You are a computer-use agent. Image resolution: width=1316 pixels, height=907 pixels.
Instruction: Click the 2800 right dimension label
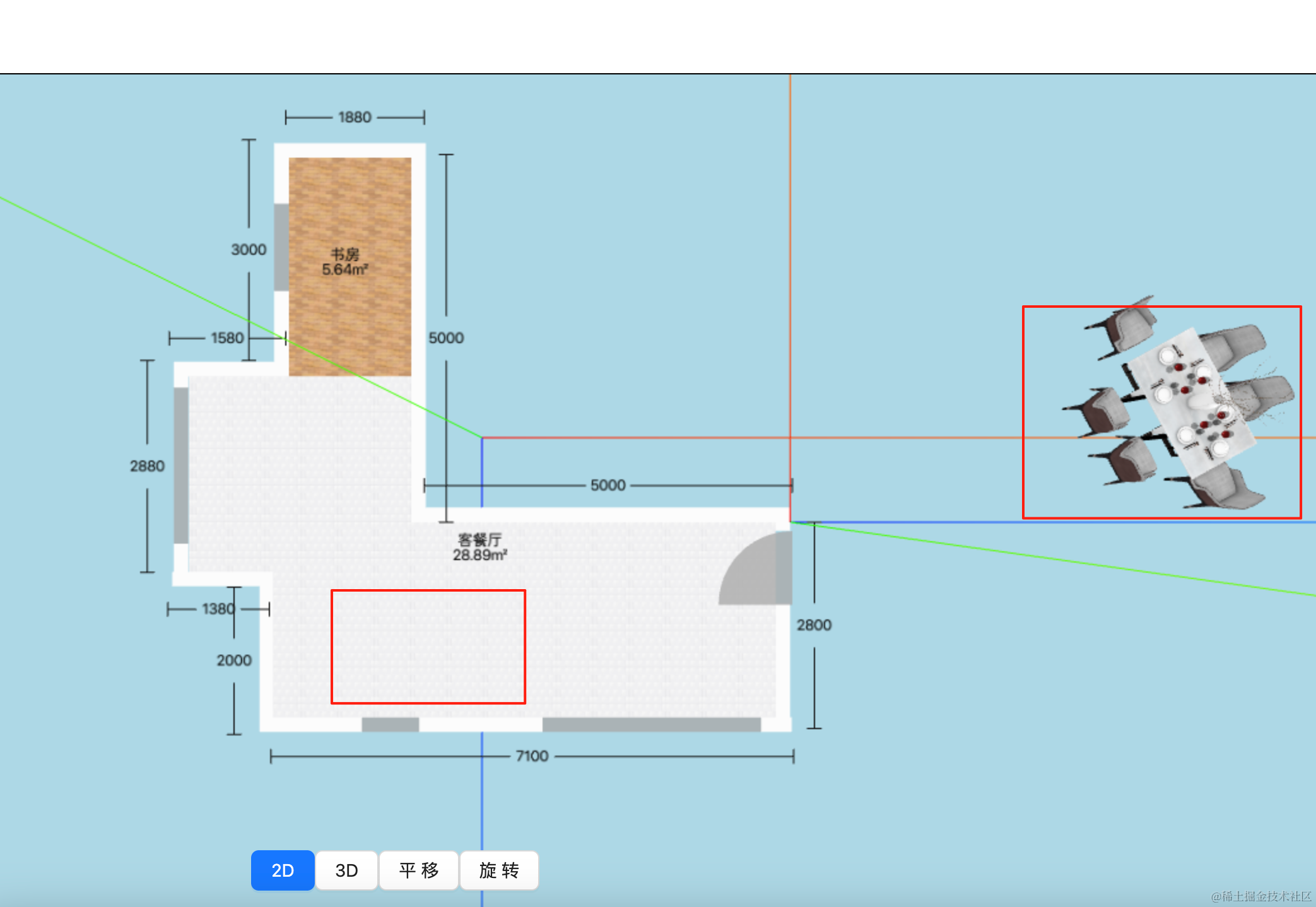click(814, 625)
